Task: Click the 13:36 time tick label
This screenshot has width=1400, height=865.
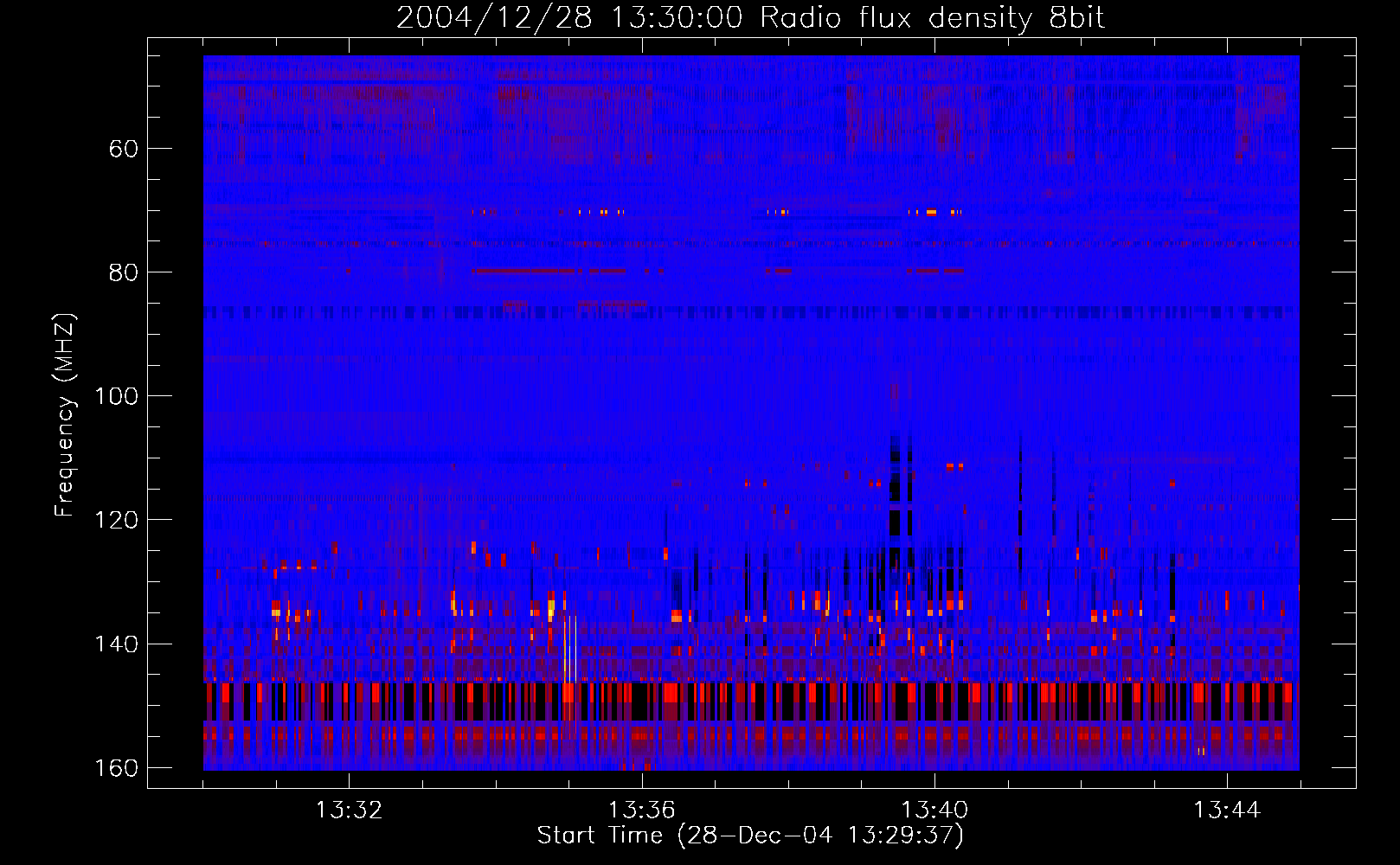Action: [x=641, y=811]
